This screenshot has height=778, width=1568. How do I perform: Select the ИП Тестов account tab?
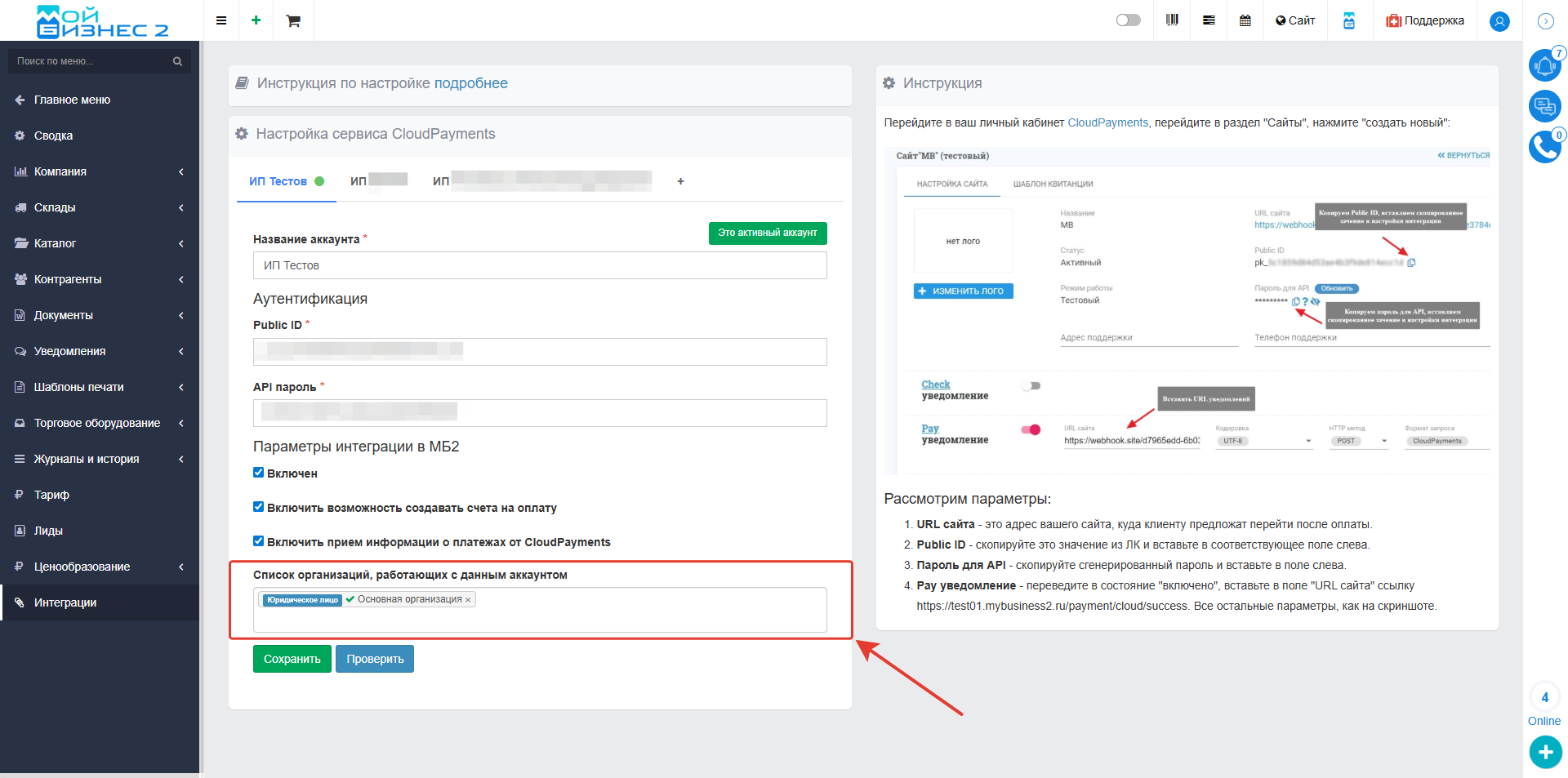287,181
